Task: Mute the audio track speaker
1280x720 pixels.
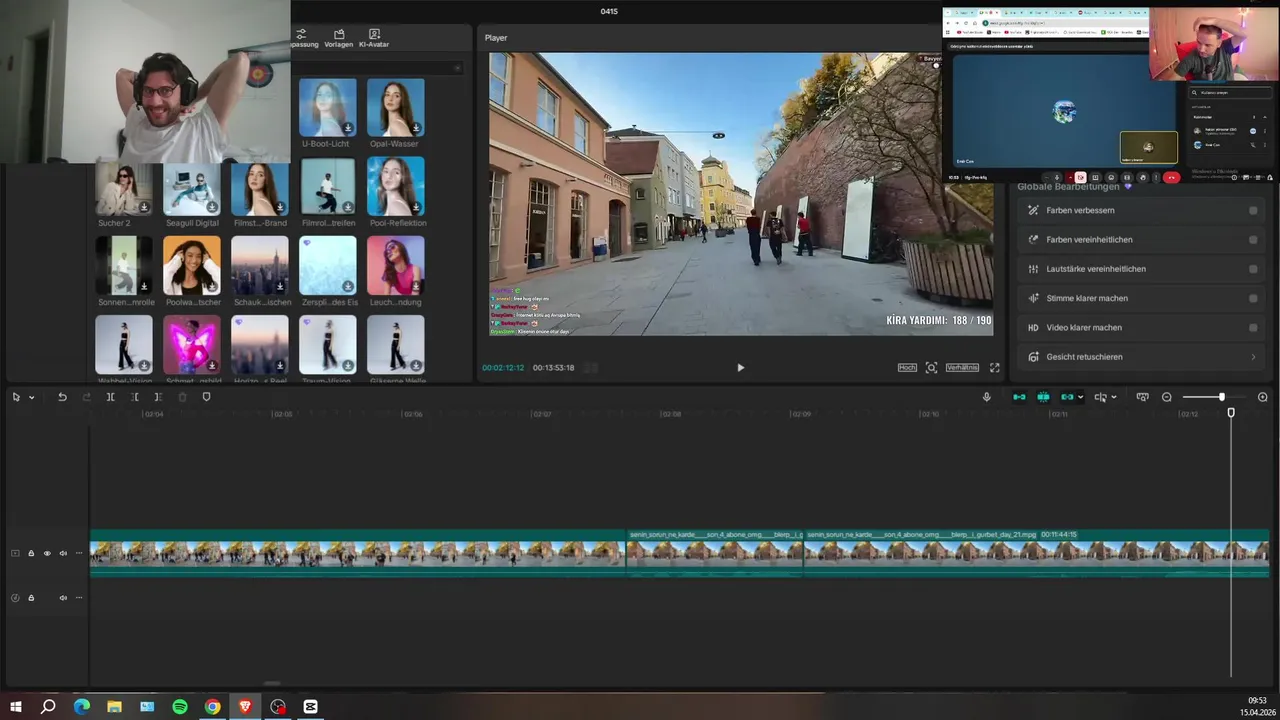Action: coord(63,598)
